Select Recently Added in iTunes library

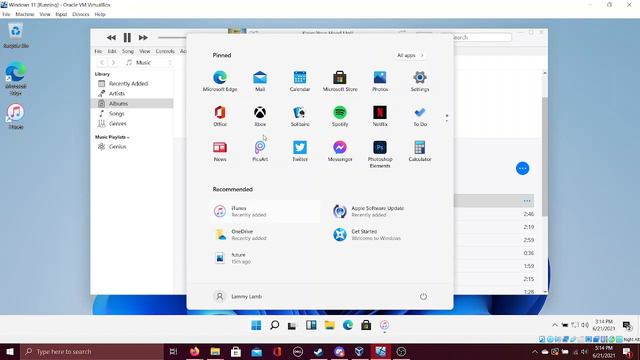pos(132,84)
